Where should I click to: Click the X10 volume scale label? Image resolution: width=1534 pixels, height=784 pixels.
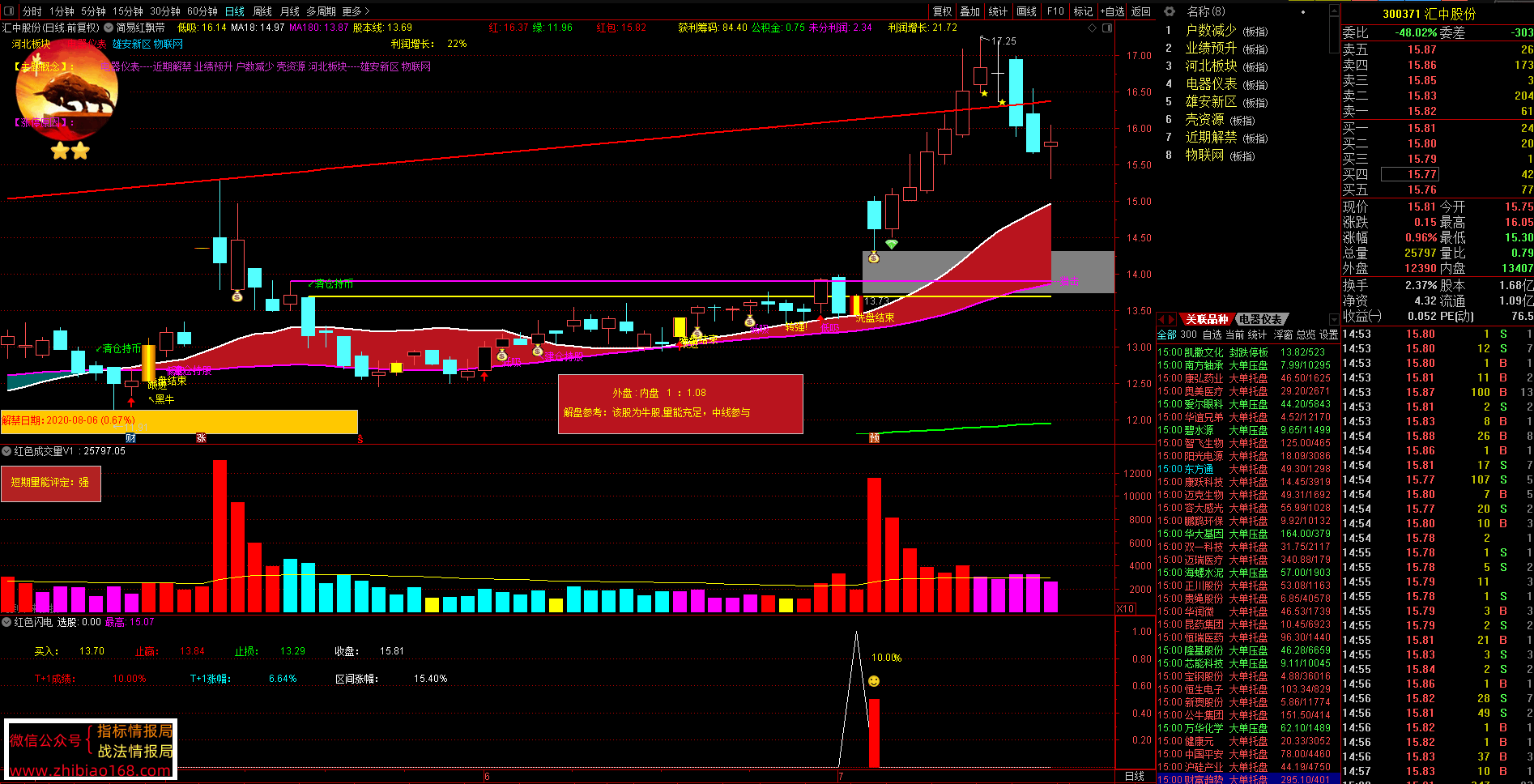pos(1125,609)
